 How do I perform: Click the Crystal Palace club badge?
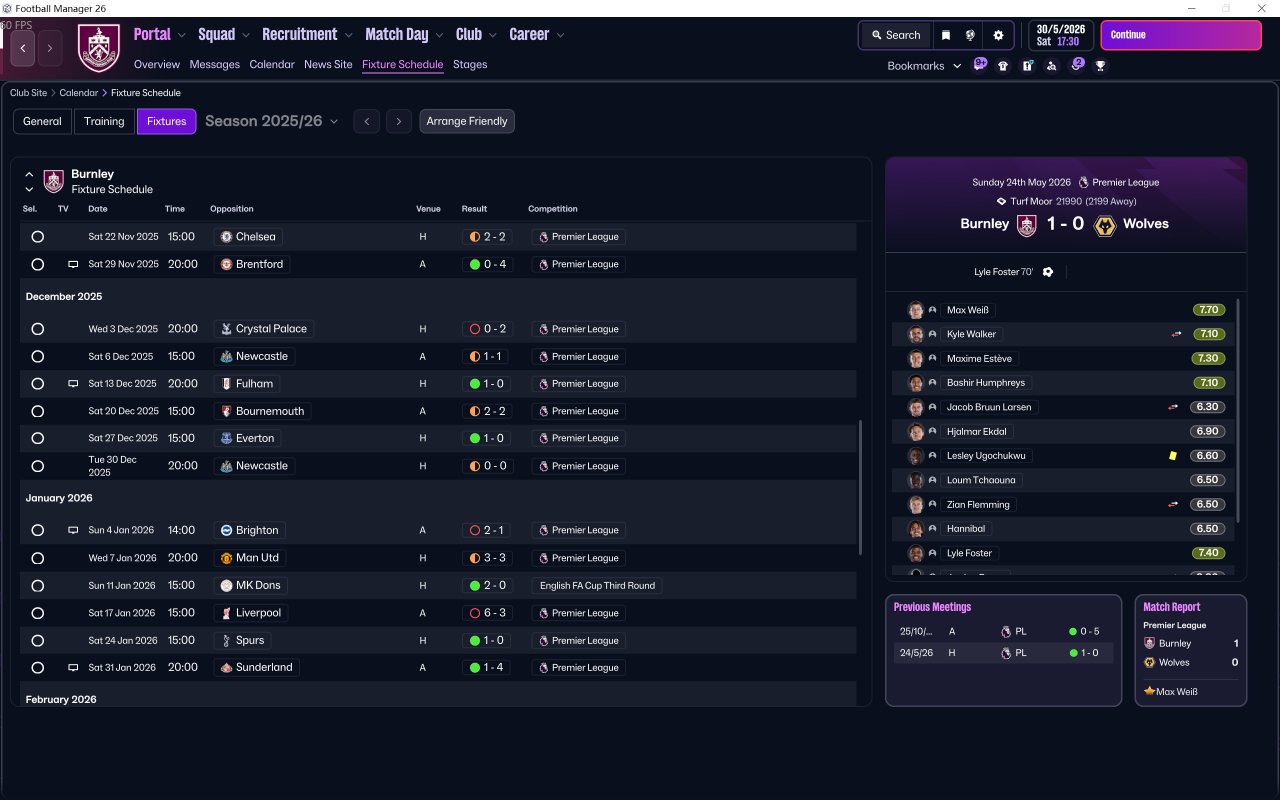coord(226,329)
